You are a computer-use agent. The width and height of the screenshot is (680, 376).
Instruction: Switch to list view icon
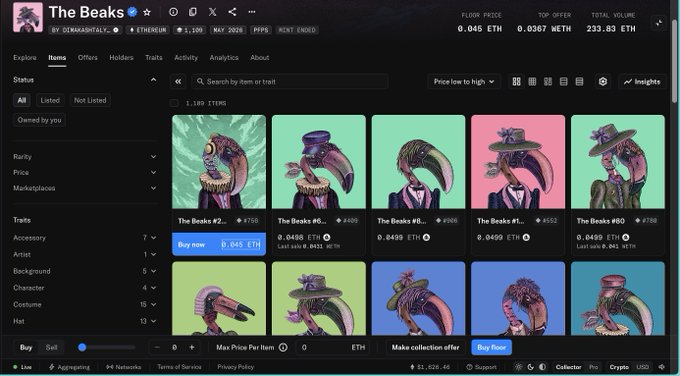563,82
